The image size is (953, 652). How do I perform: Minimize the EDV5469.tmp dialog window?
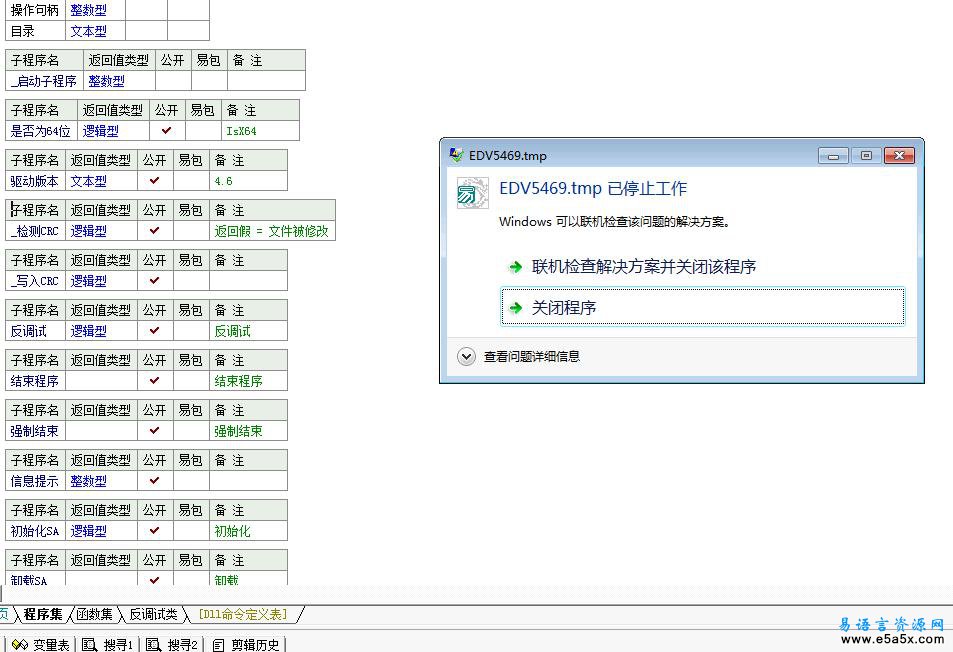pos(833,156)
